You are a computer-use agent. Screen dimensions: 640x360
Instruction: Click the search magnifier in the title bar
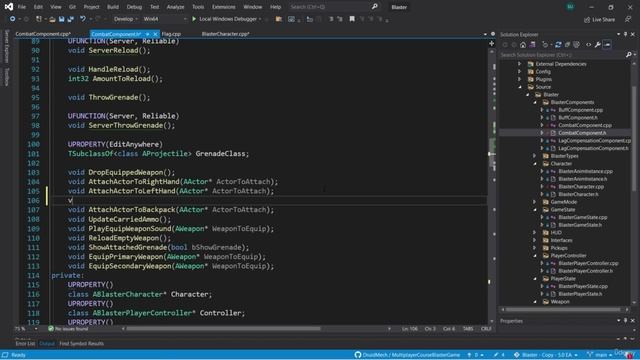click(374, 7)
